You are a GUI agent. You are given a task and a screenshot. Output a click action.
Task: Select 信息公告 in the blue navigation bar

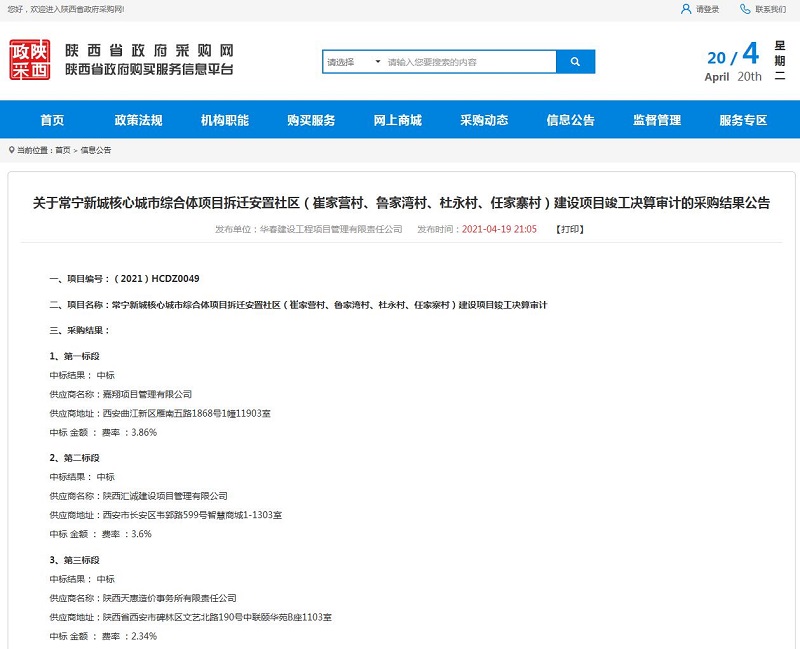[x=570, y=120]
